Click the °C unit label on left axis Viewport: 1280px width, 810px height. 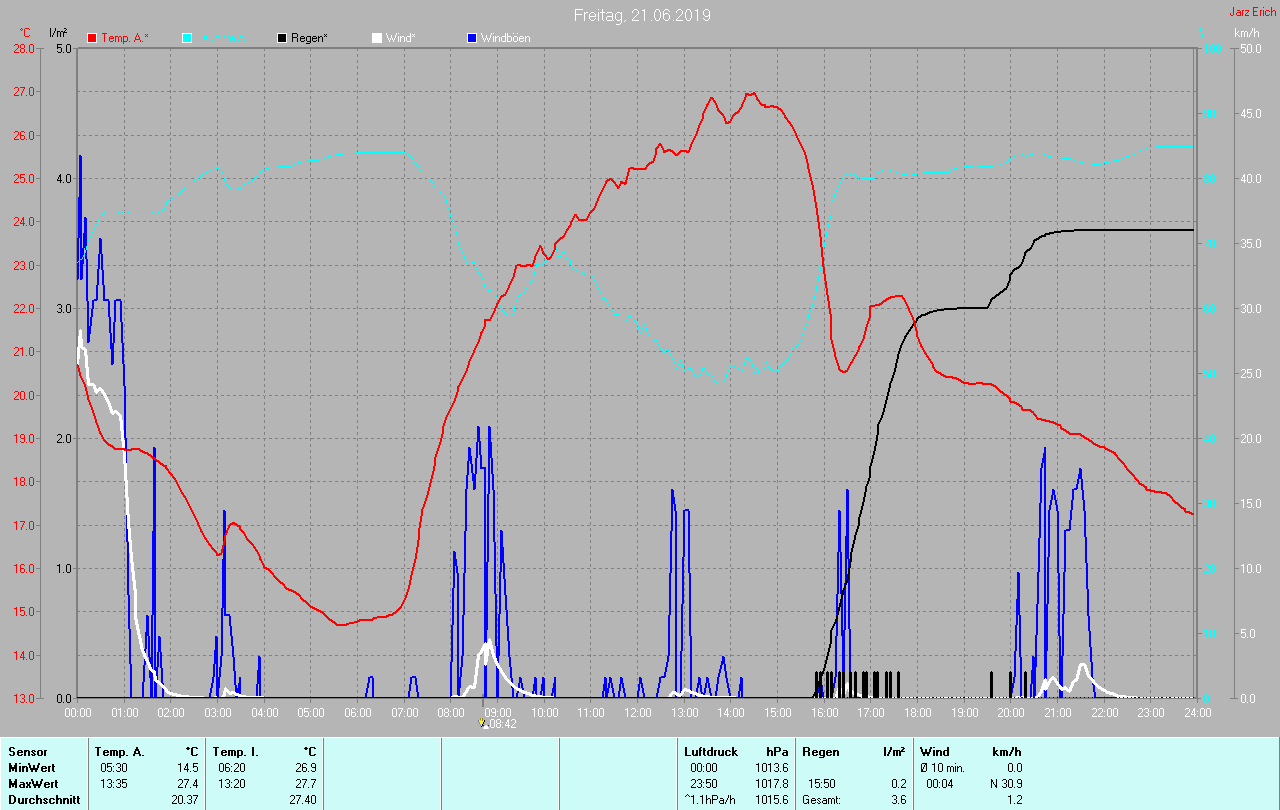pyautogui.click(x=24, y=33)
